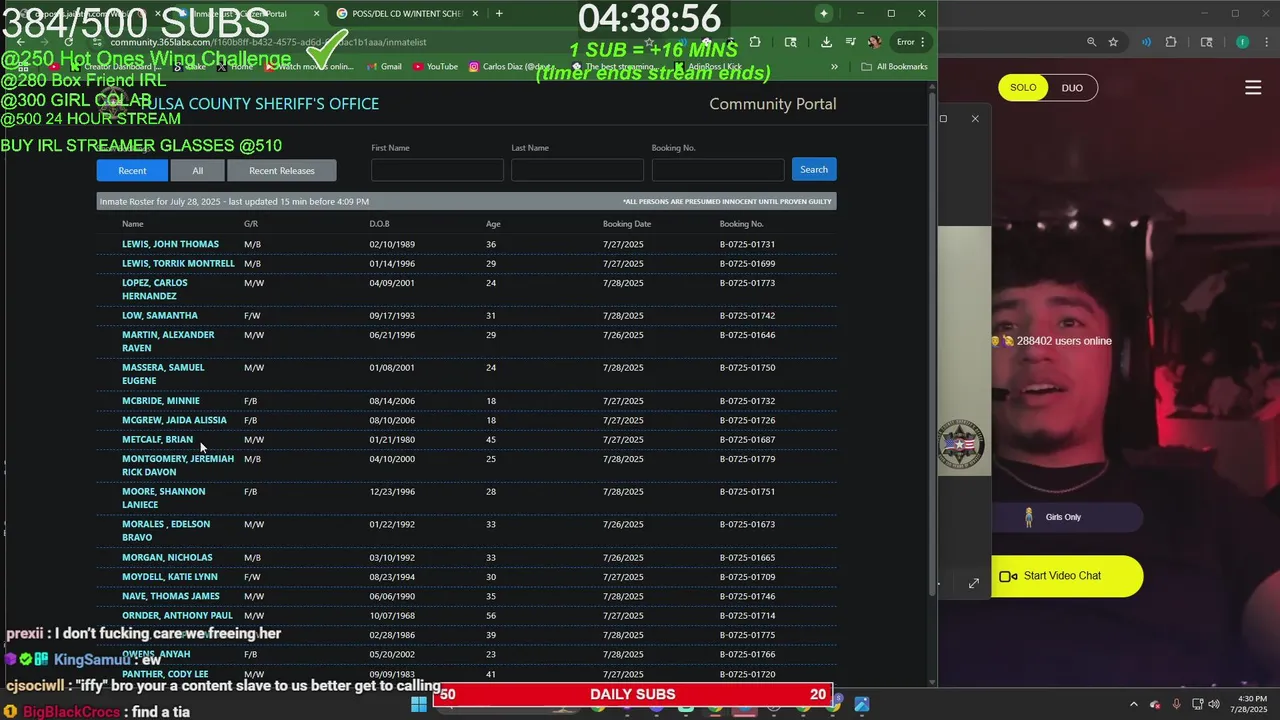This screenshot has height=720, width=1280.
Task: Bookmark the page with the star icon
Action: pyautogui.click(x=1113, y=42)
